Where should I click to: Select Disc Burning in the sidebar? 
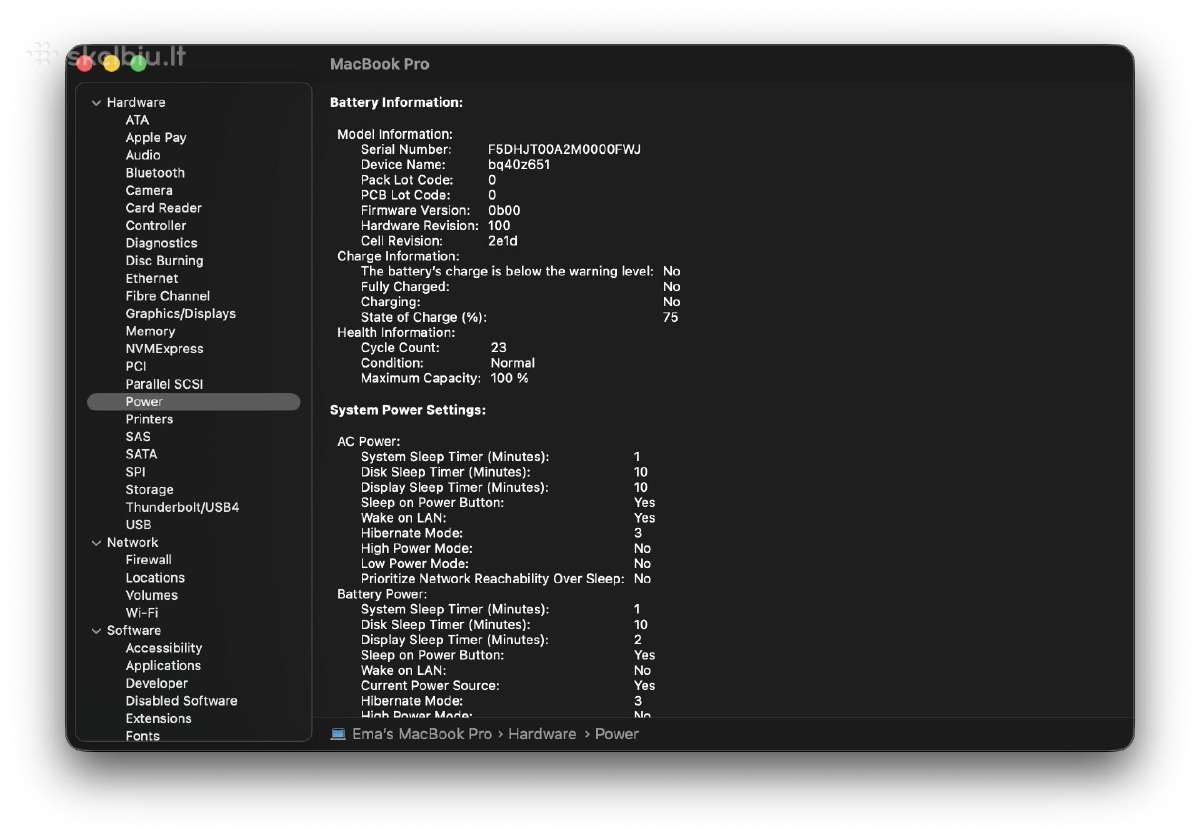tap(164, 261)
